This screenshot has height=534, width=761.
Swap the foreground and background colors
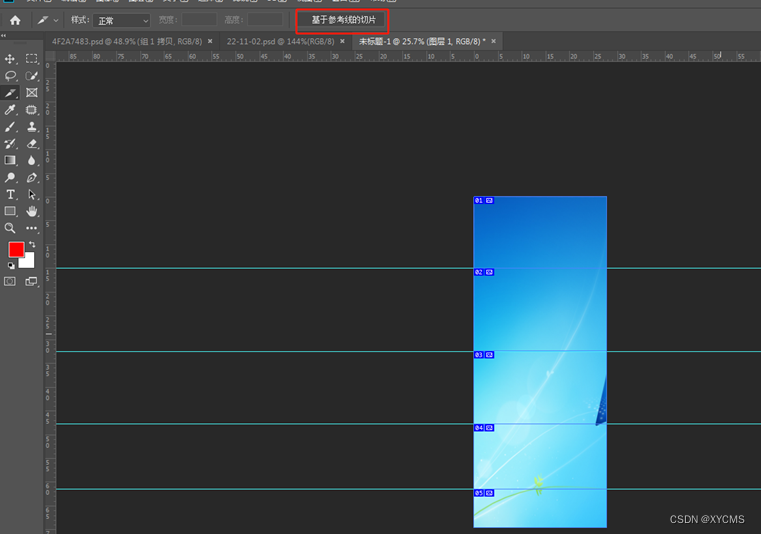tap(32, 244)
